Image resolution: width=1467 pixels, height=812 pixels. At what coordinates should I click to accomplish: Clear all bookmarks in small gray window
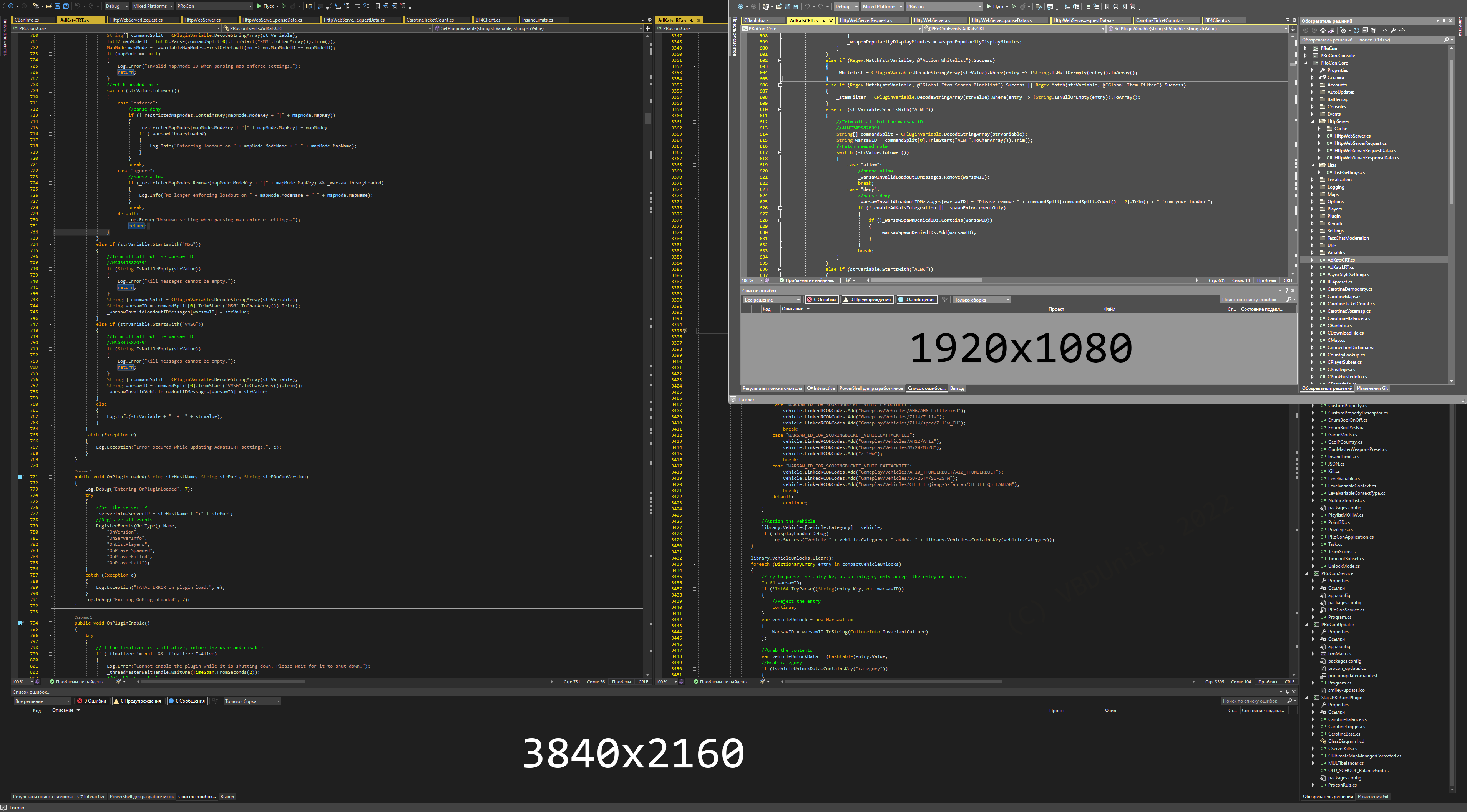[x=1133, y=6]
